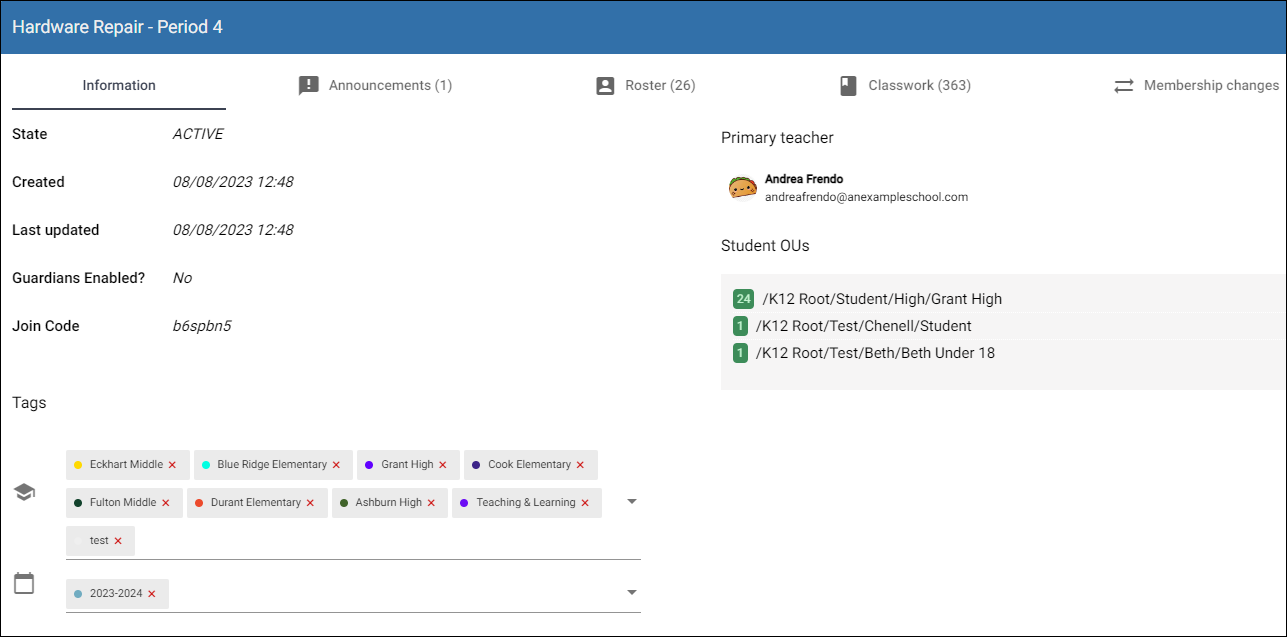Click the Grant High tag chip label
The height and width of the screenshot is (637, 1287).
pos(407,465)
